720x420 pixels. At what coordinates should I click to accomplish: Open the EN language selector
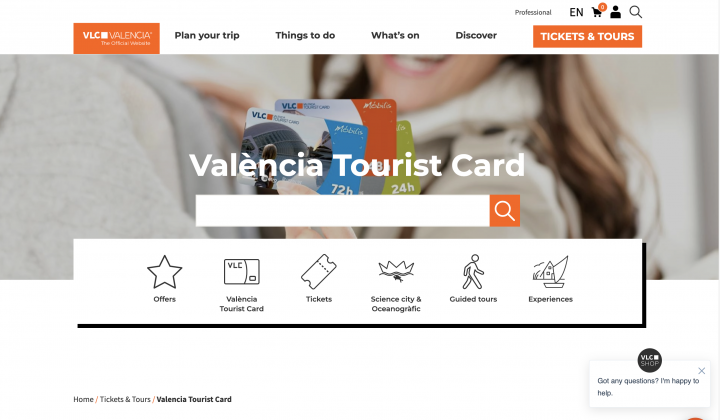click(x=576, y=12)
